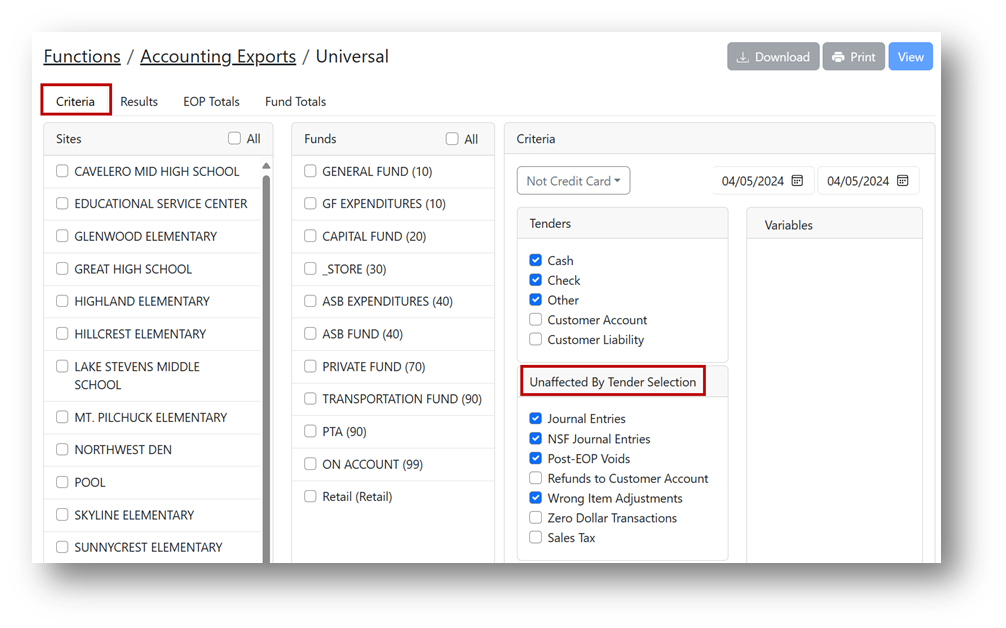Check the Sites All checkbox
Image resolution: width=1006 pixels, height=628 pixels.
(234, 139)
